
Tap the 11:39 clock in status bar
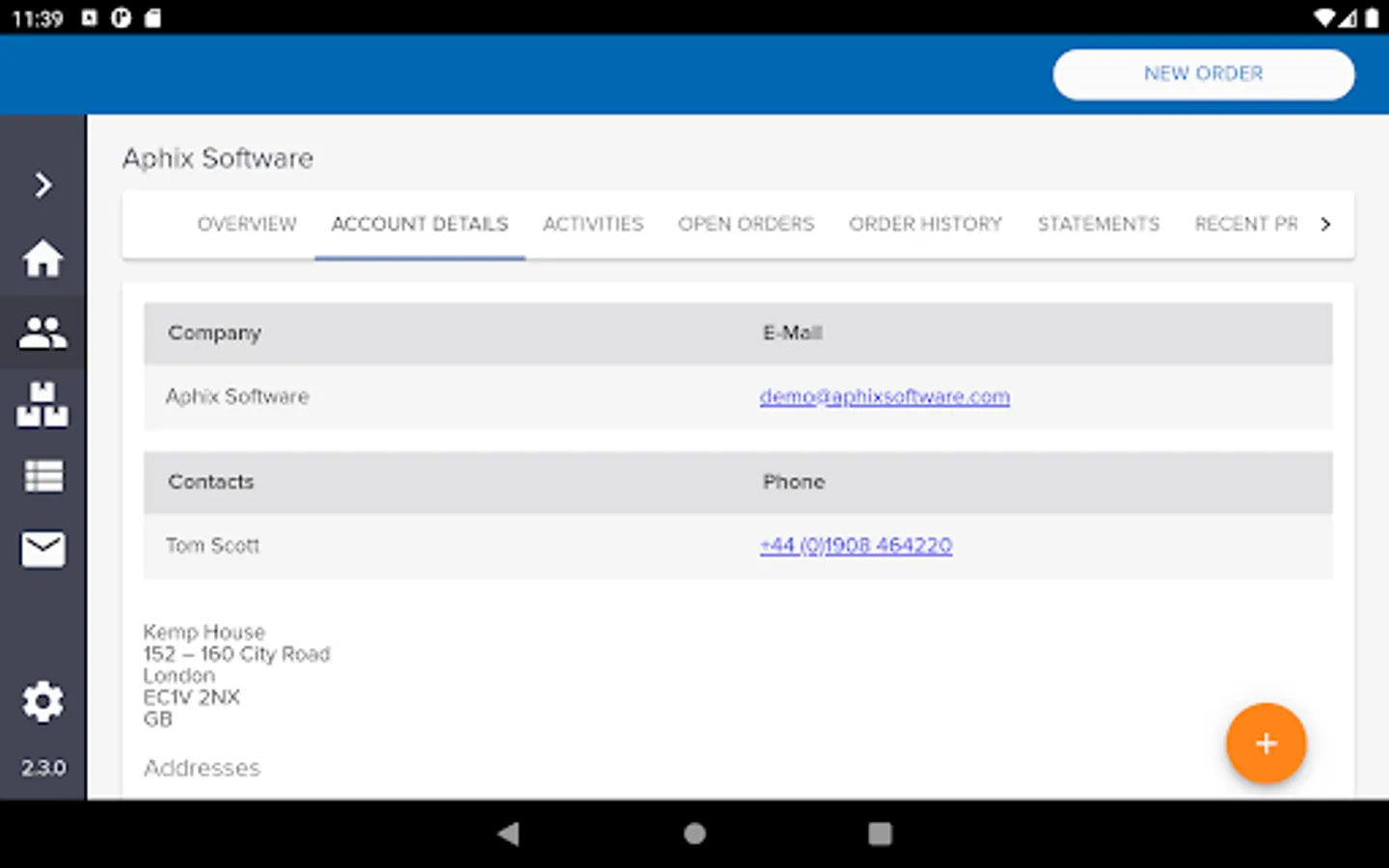pos(37,18)
